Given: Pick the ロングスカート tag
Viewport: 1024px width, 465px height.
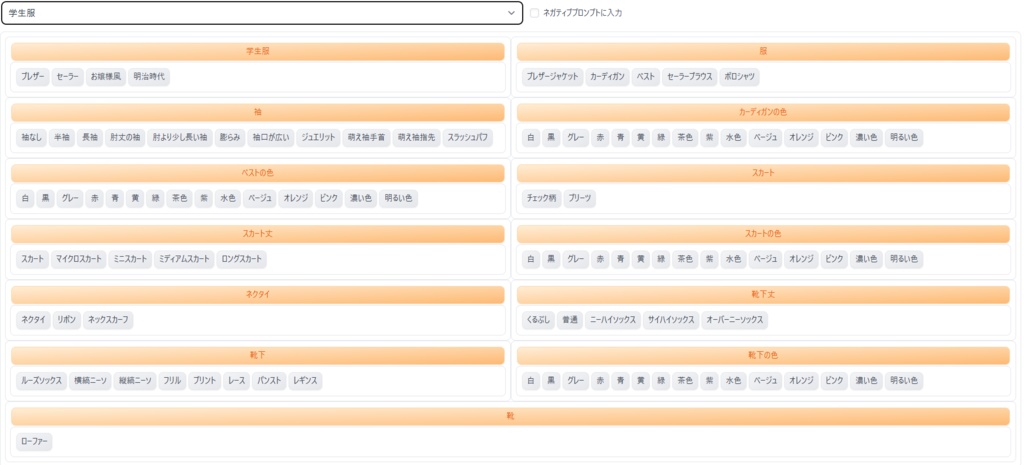Looking at the screenshot, I should click(x=242, y=259).
